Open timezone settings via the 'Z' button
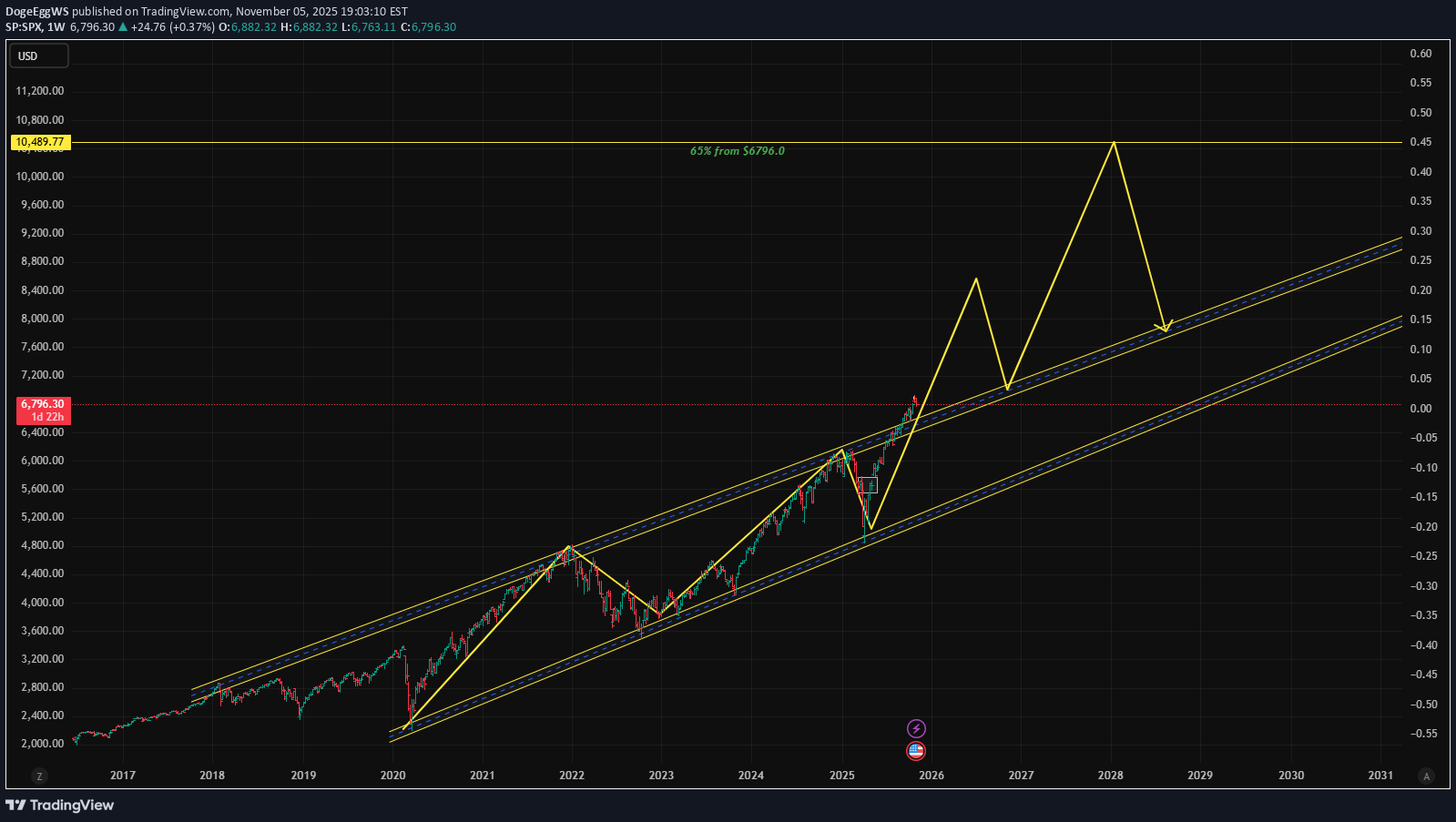1456x822 pixels. pos(38,776)
